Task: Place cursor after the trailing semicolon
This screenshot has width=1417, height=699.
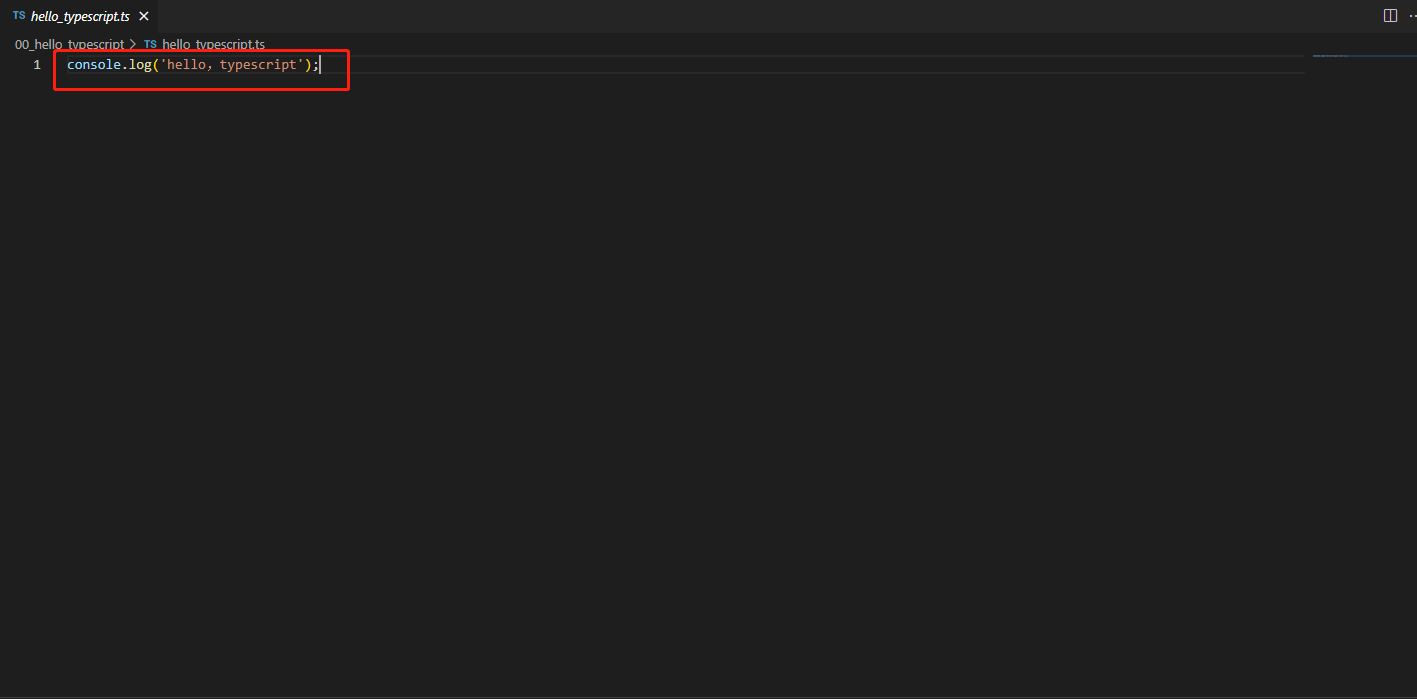Action: point(318,65)
